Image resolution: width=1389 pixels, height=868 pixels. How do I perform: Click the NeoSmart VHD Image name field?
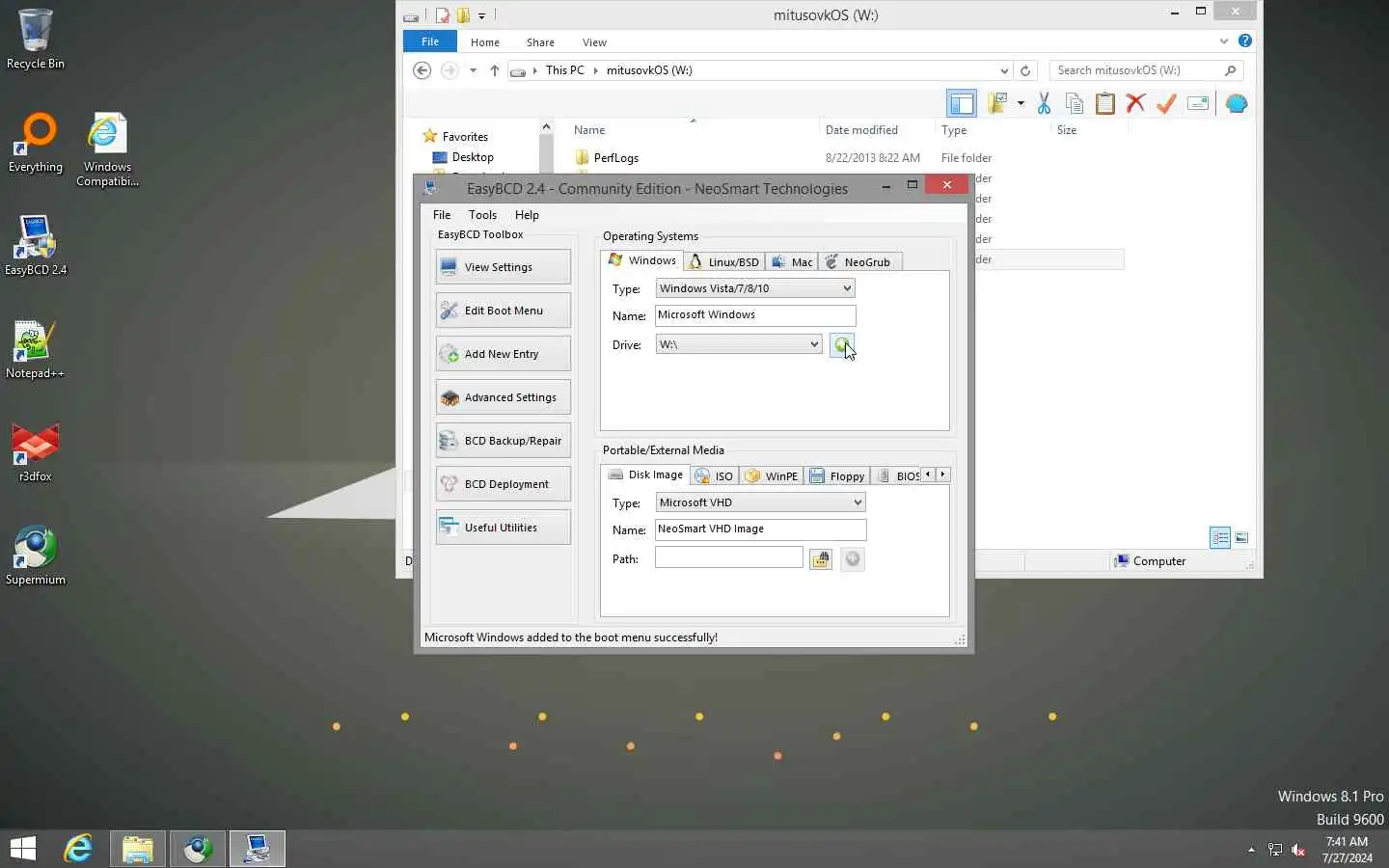coord(760,529)
